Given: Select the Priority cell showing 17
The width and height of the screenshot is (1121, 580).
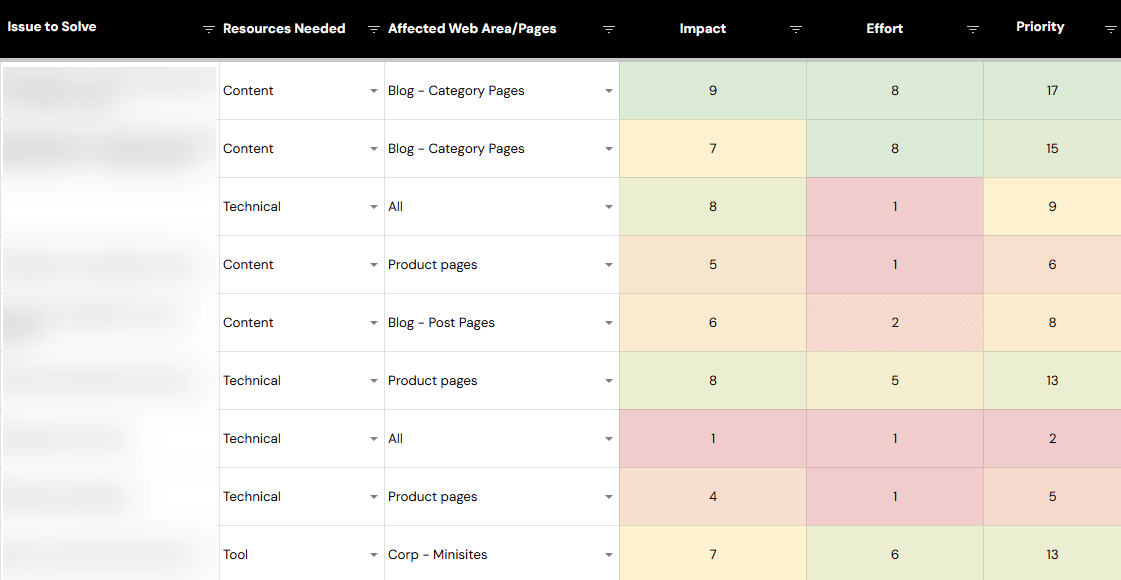Looking at the screenshot, I should [1052, 90].
